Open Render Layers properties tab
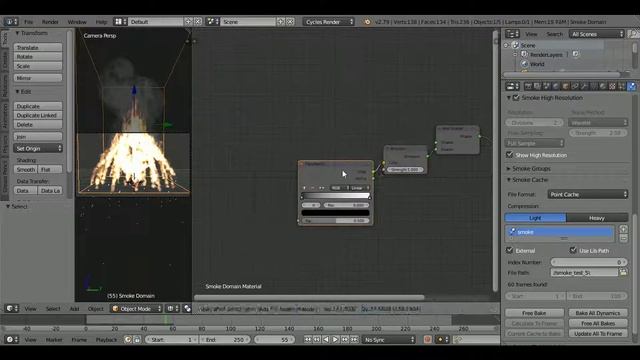Viewport: 640px width, 360px height. coord(537,86)
